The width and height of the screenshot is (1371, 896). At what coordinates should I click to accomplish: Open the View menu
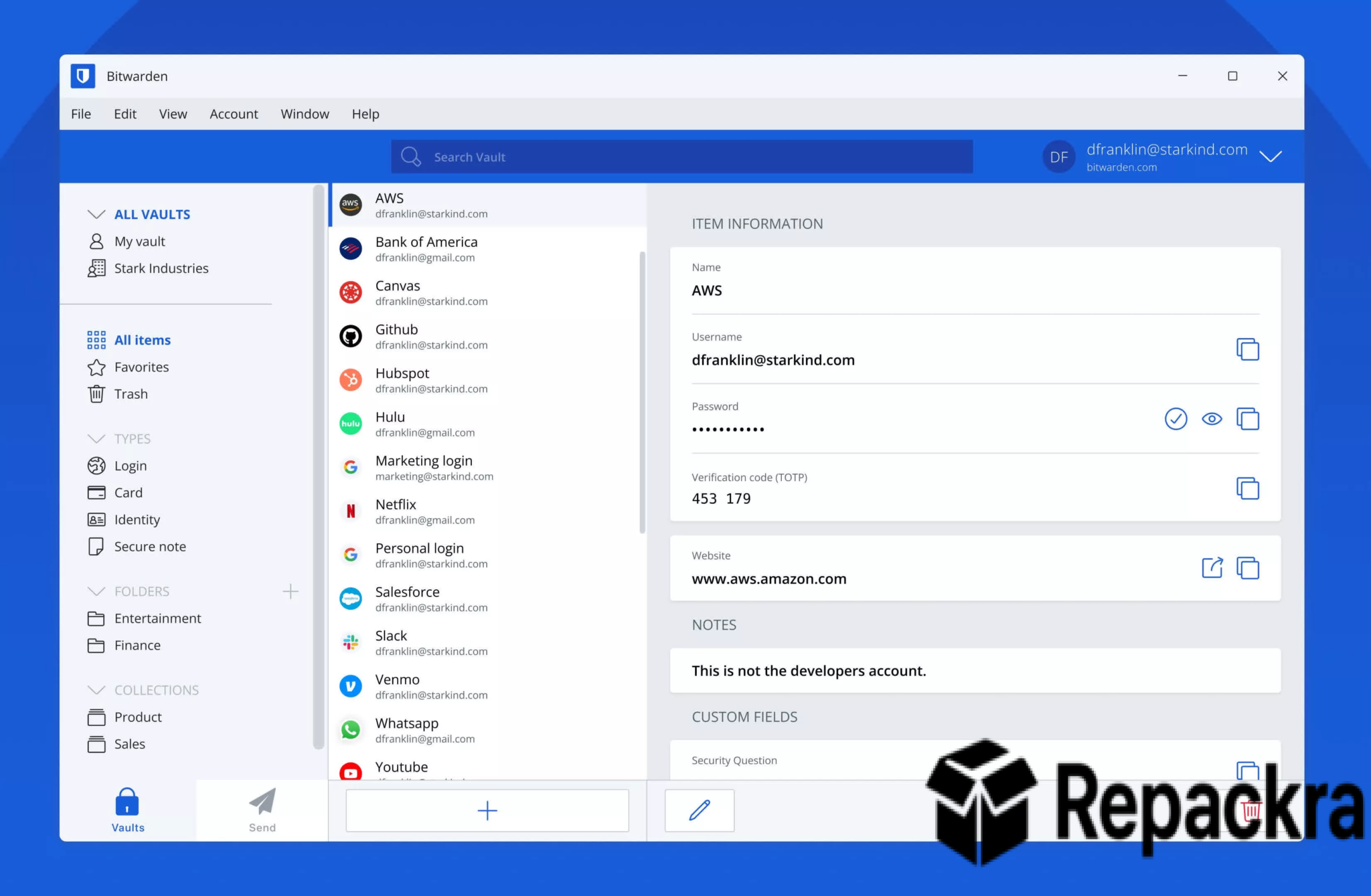pyautogui.click(x=173, y=114)
